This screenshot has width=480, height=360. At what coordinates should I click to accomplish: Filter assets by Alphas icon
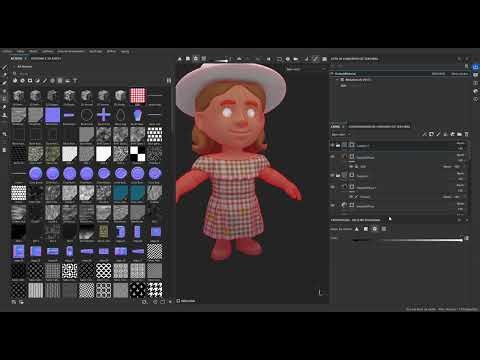52,81
